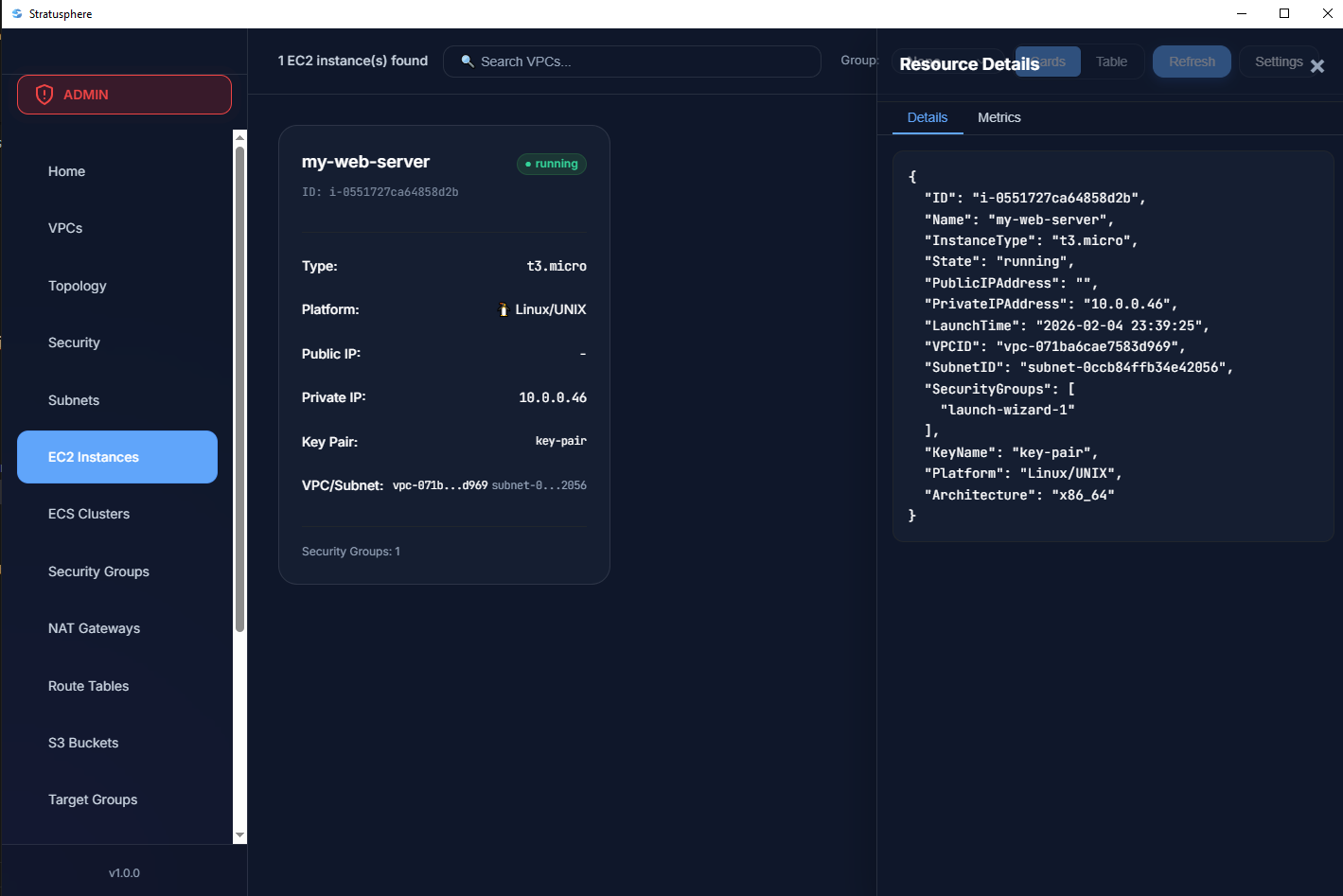Click the sidebar scrollbar down arrow
Screen dimensions: 1343x896
[x=239, y=835]
